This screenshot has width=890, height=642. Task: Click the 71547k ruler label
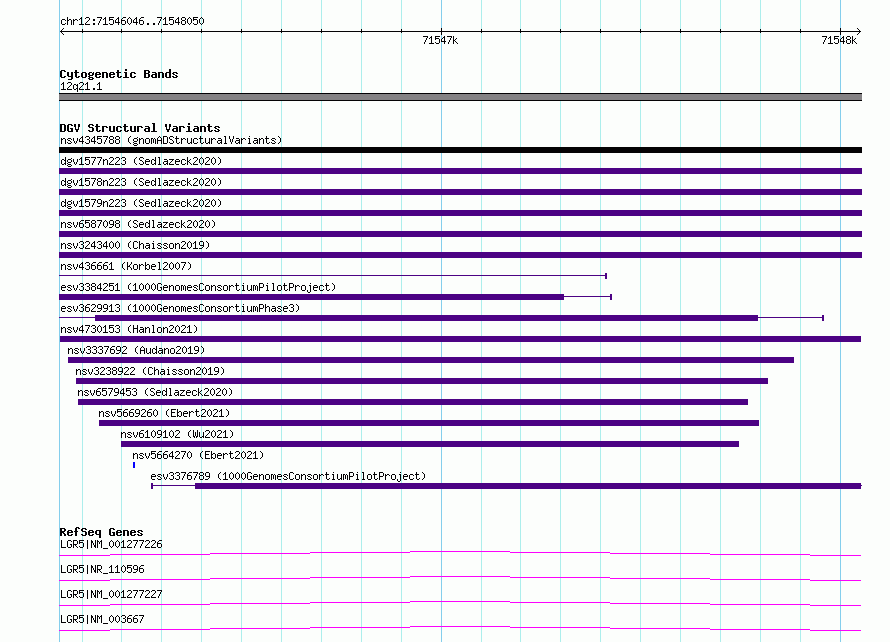click(x=440, y=40)
